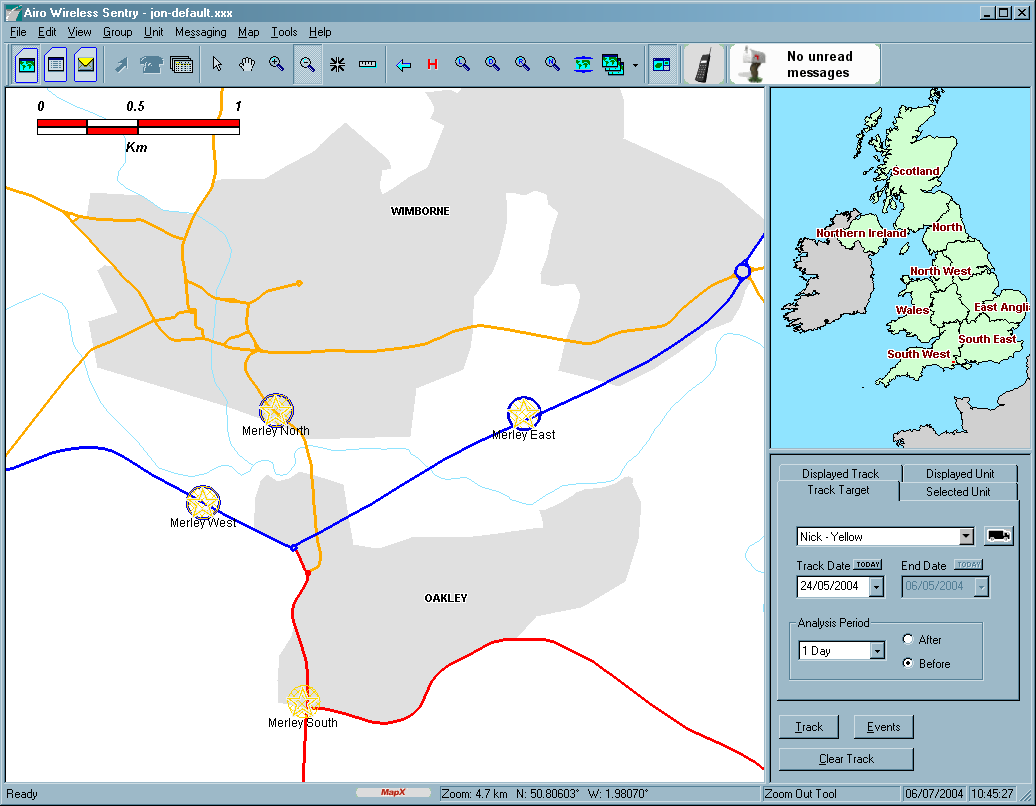Click the magnifier R zoom icon
1036x806 pixels.
click(522, 63)
